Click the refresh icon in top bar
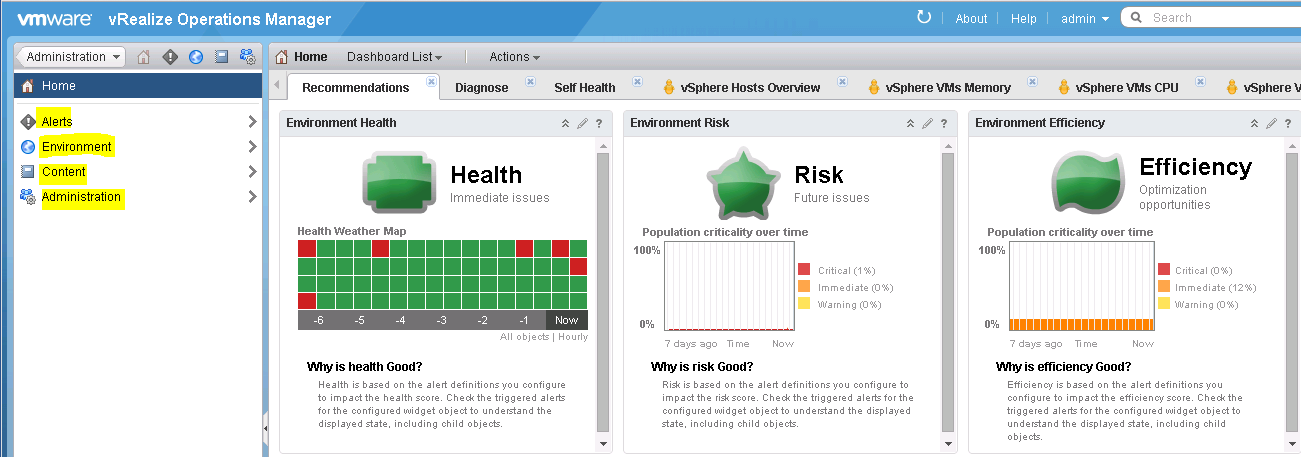Screen dimensions: 1301x457 pyautogui.click(x=924, y=17)
